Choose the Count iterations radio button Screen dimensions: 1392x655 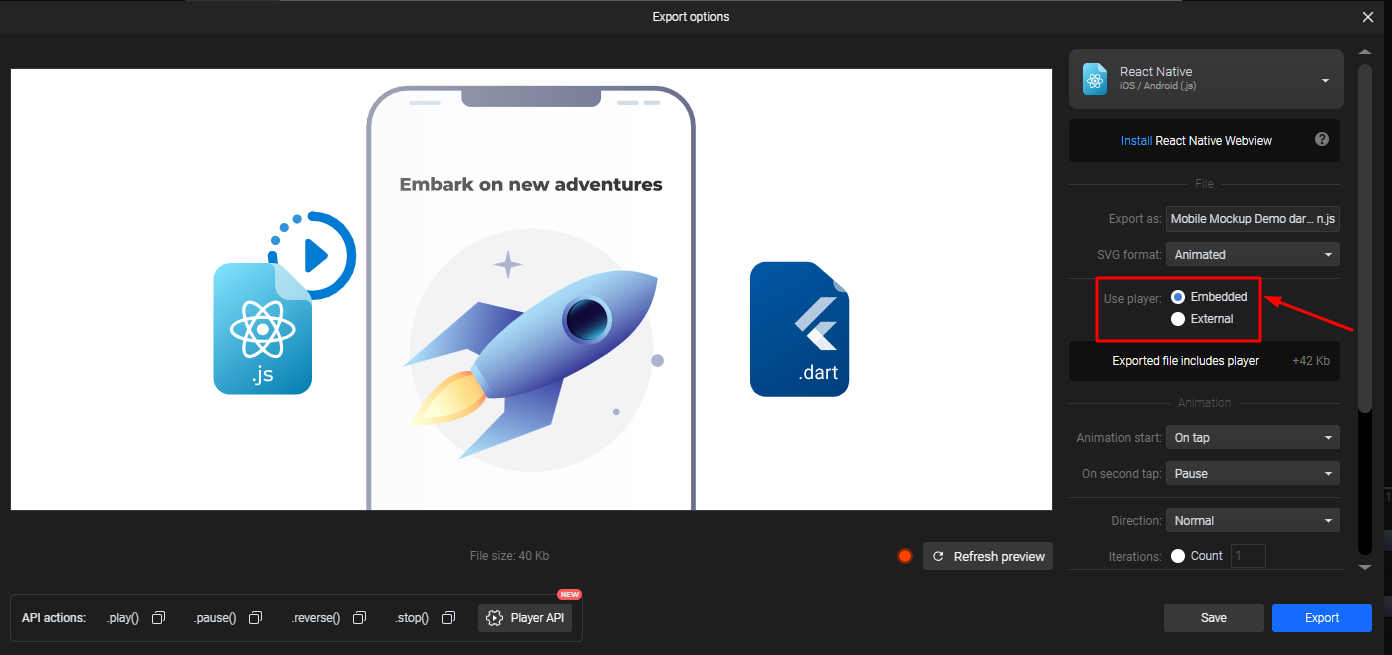(1178, 556)
